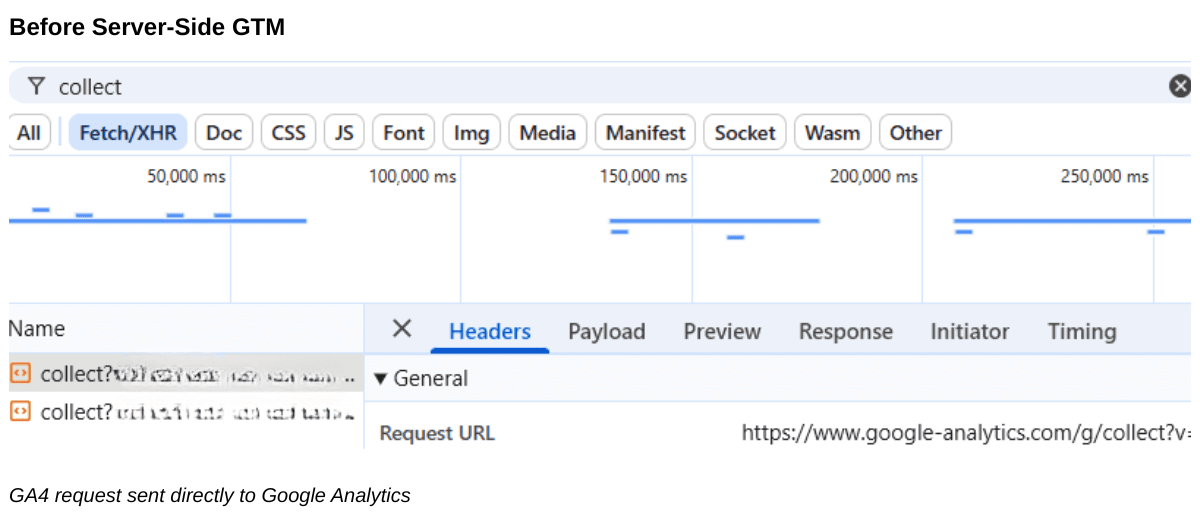The image size is (1200, 520).
Task: Click the filter funnel icon
Action: pyautogui.click(x=36, y=86)
